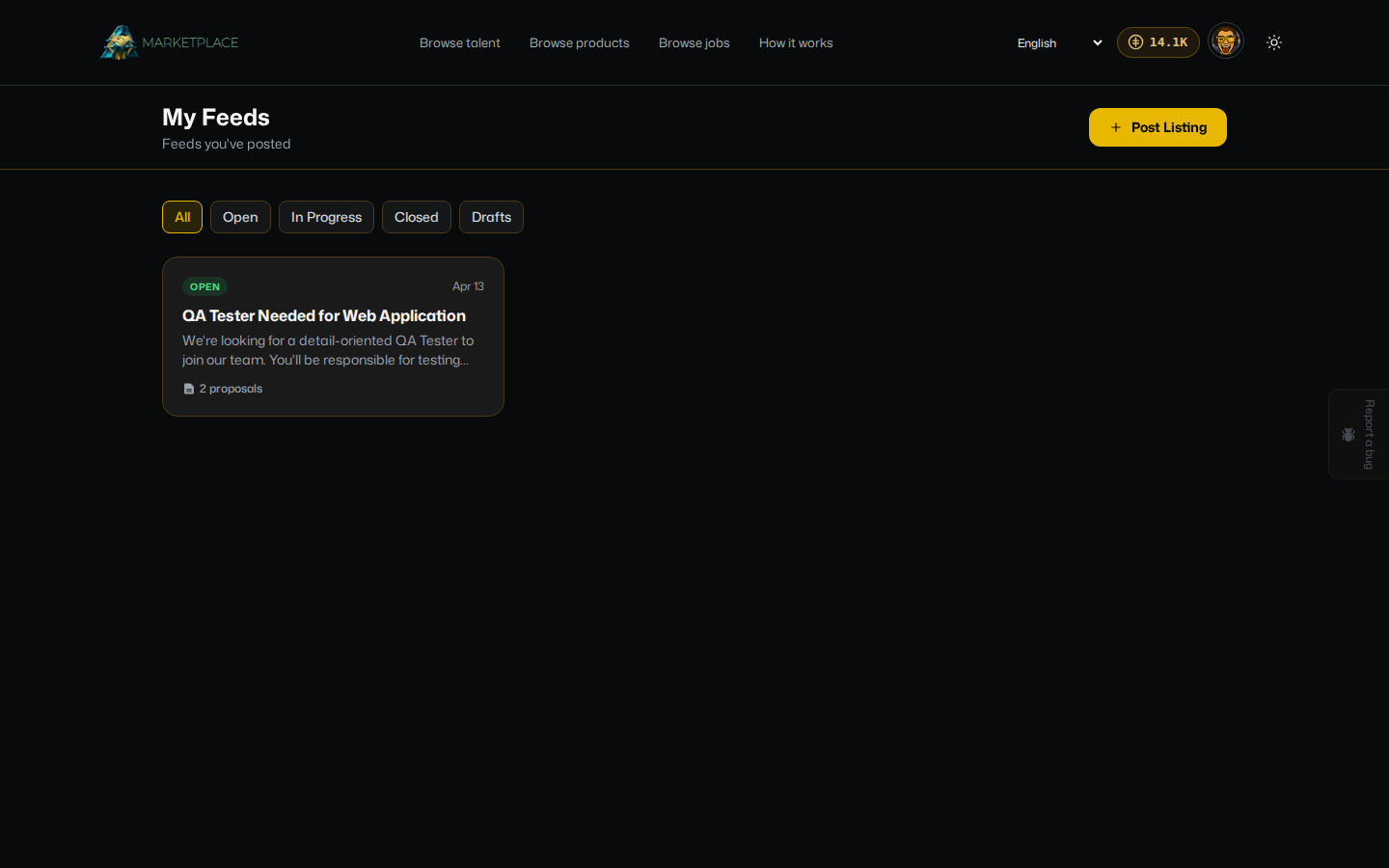Open Browse products in navigation
This screenshot has height=868, width=1389.
click(580, 42)
